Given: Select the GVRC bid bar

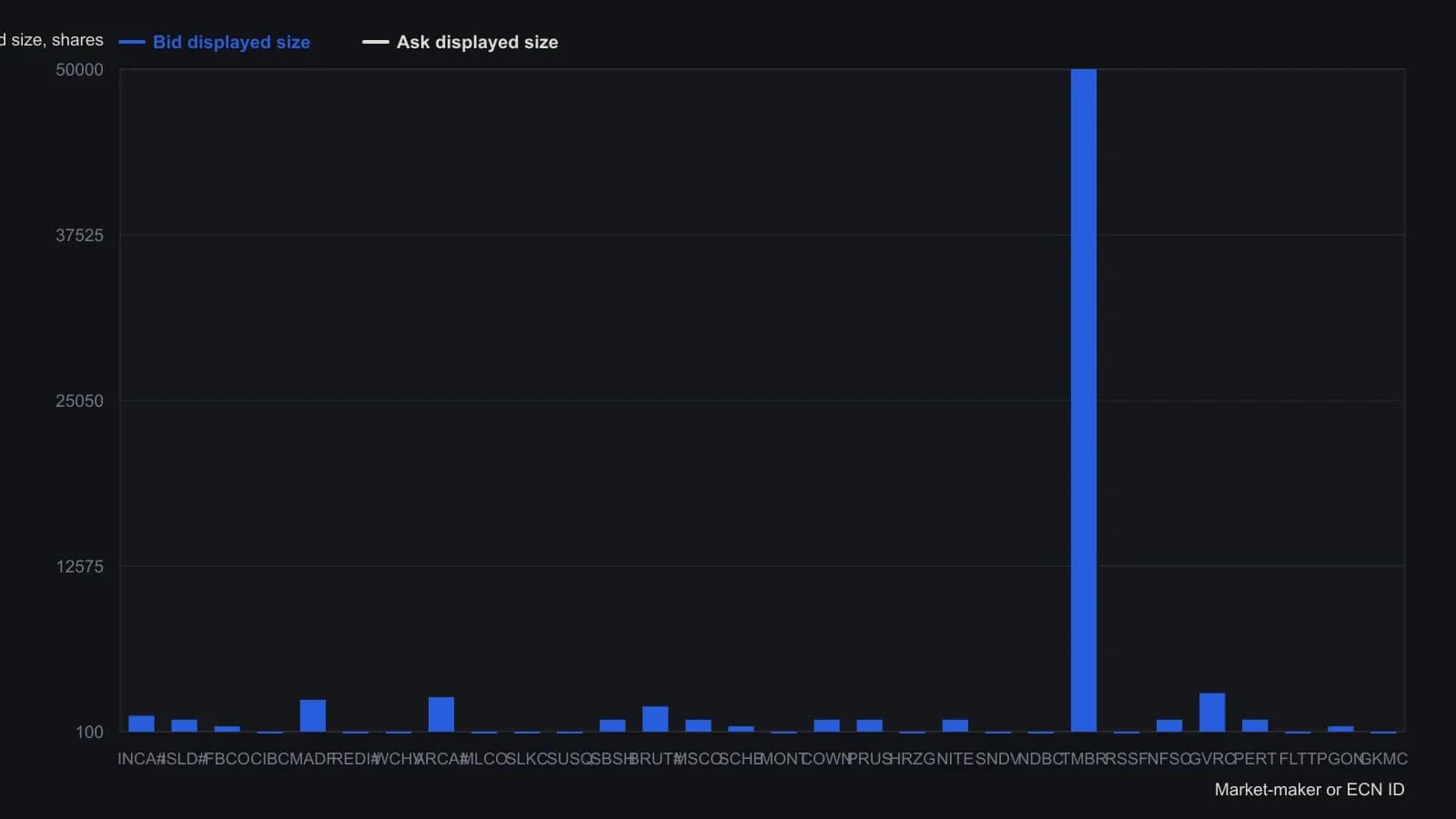Looking at the screenshot, I should tap(1212, 713).
